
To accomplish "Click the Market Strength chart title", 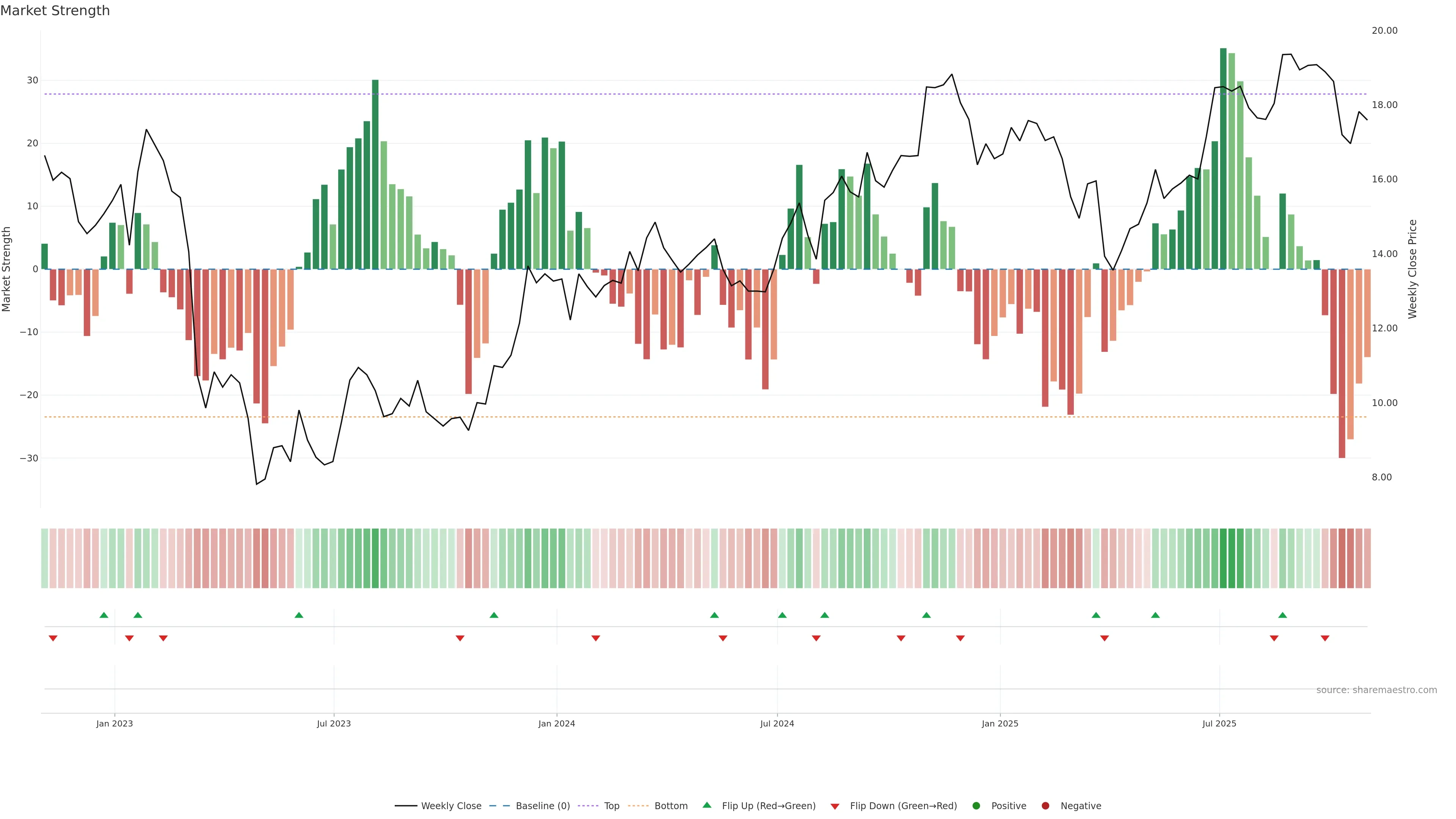I will point(55,11).
